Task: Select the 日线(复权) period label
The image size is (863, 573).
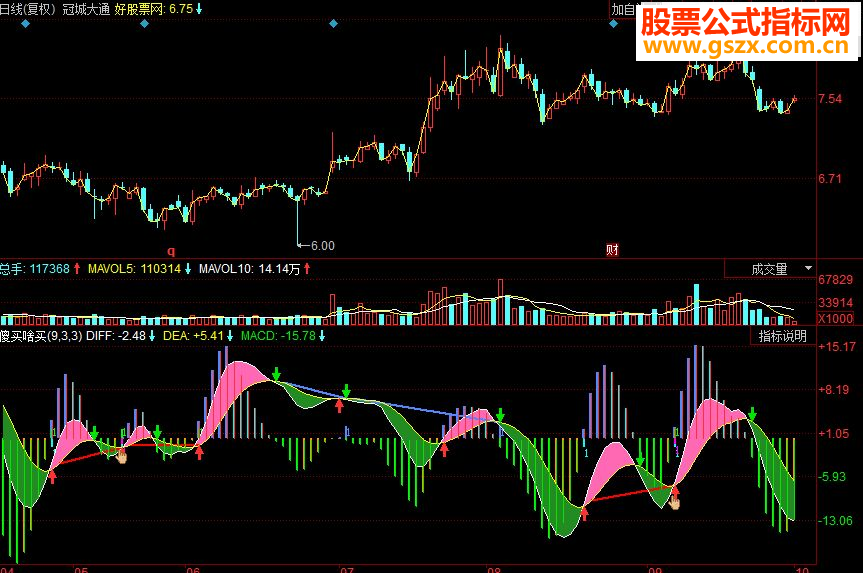Action: 28,9
